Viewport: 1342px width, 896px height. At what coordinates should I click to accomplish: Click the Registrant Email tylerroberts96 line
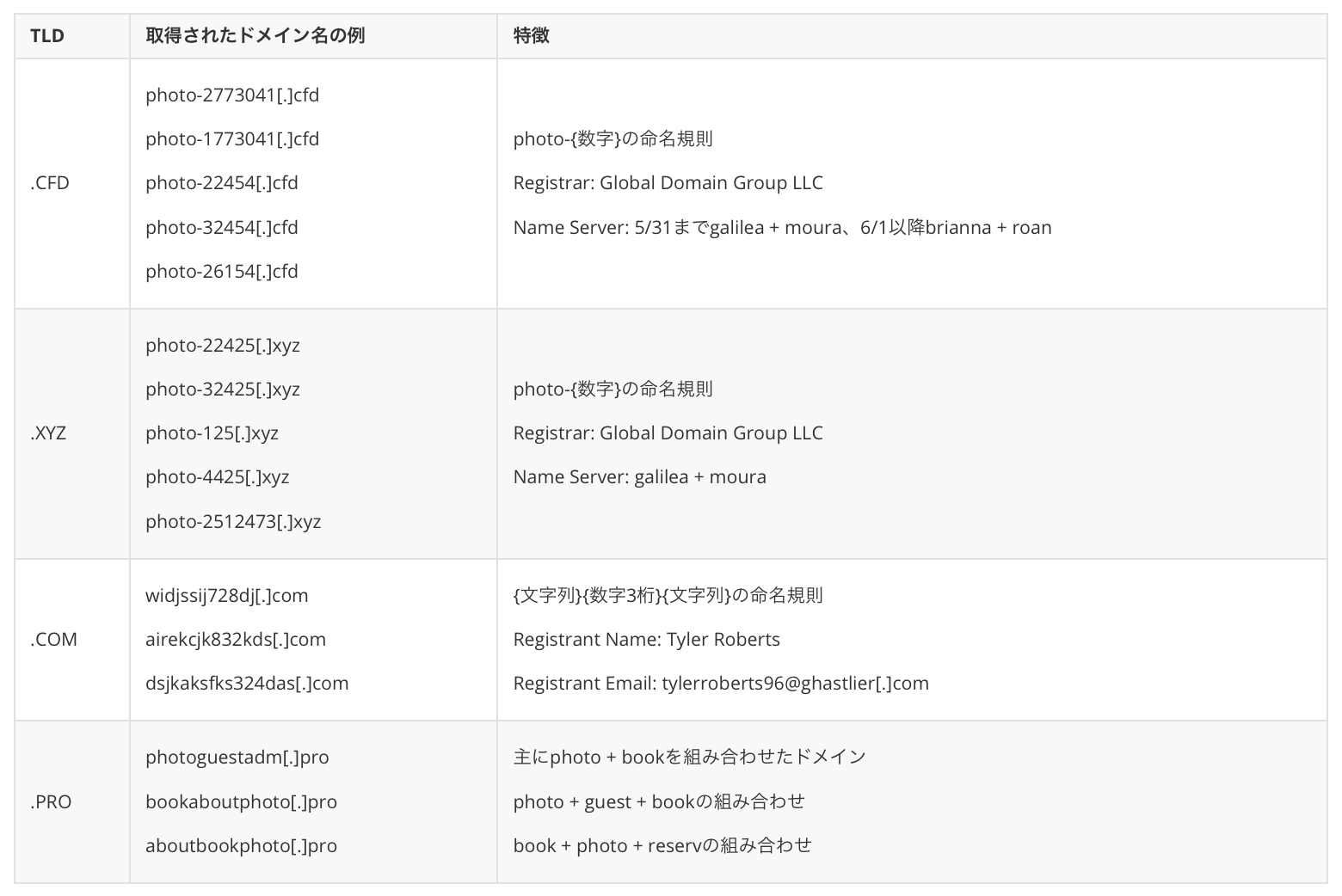[x=722, y=684]
